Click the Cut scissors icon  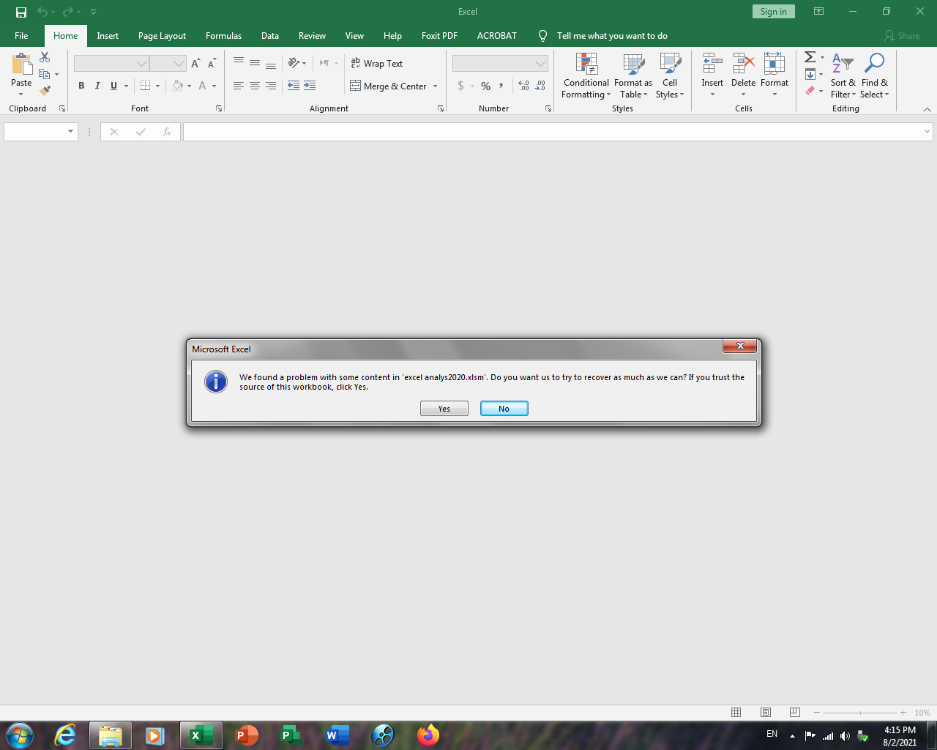(x=45, y=57)
